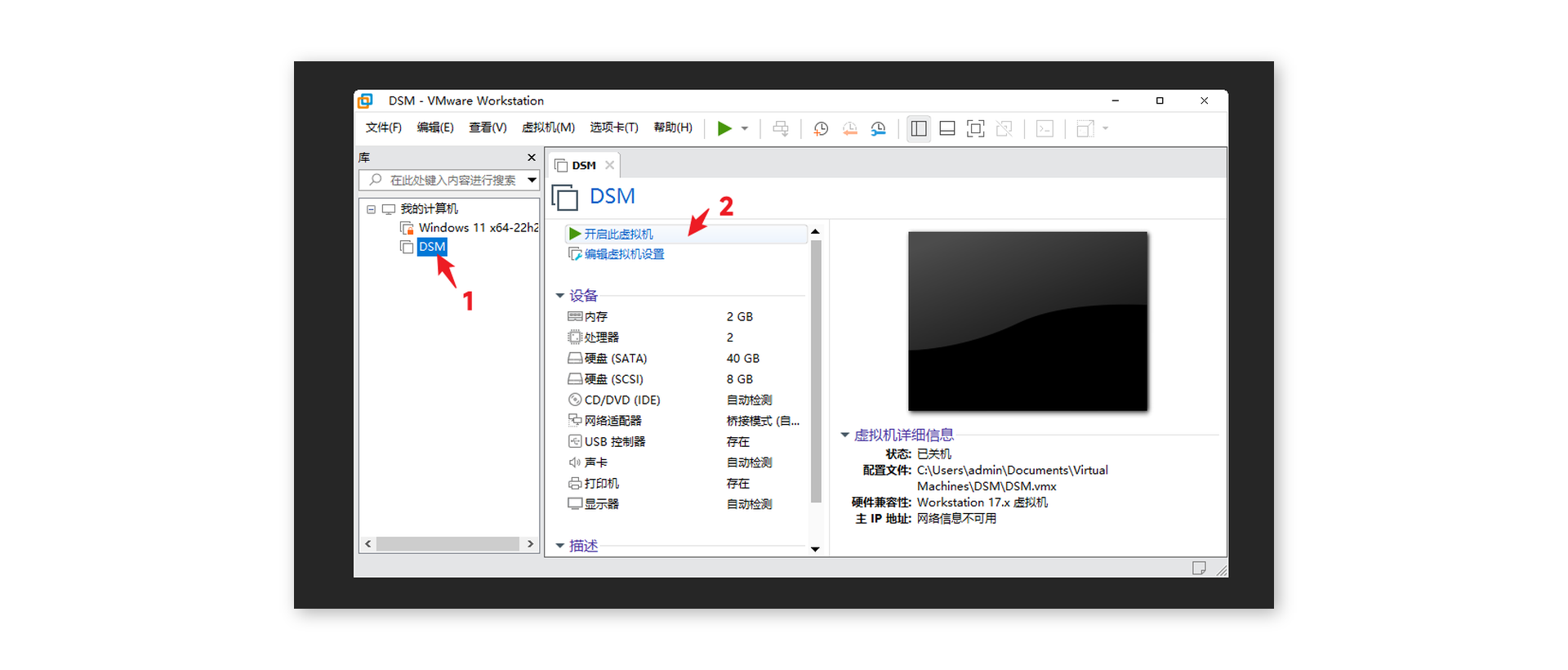Revert to snapshot toolbar icon
This screenshot has width=1568, height=670.
click(849, 128)
